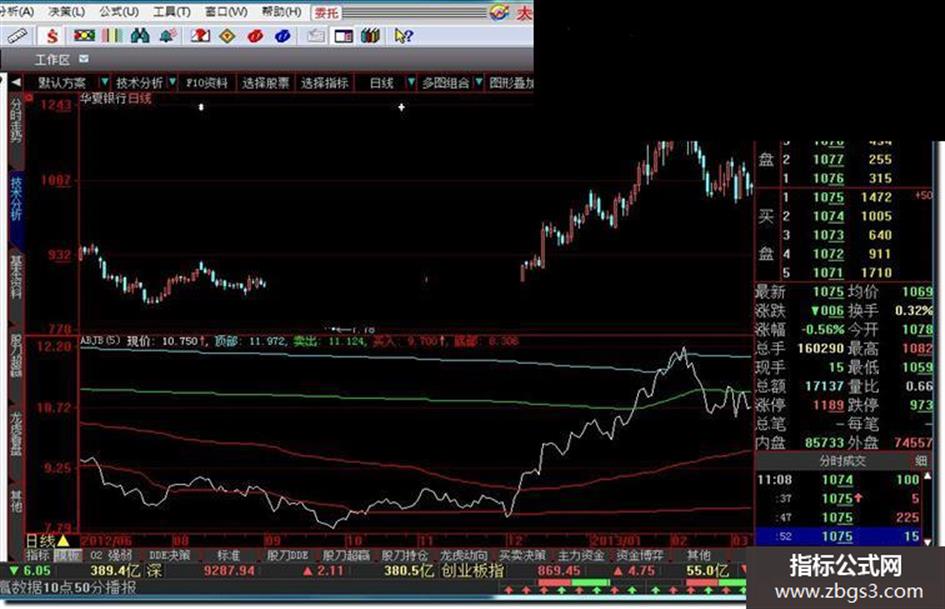
Task: Click the yellow diamond toolbar icon
Action: 227,36
